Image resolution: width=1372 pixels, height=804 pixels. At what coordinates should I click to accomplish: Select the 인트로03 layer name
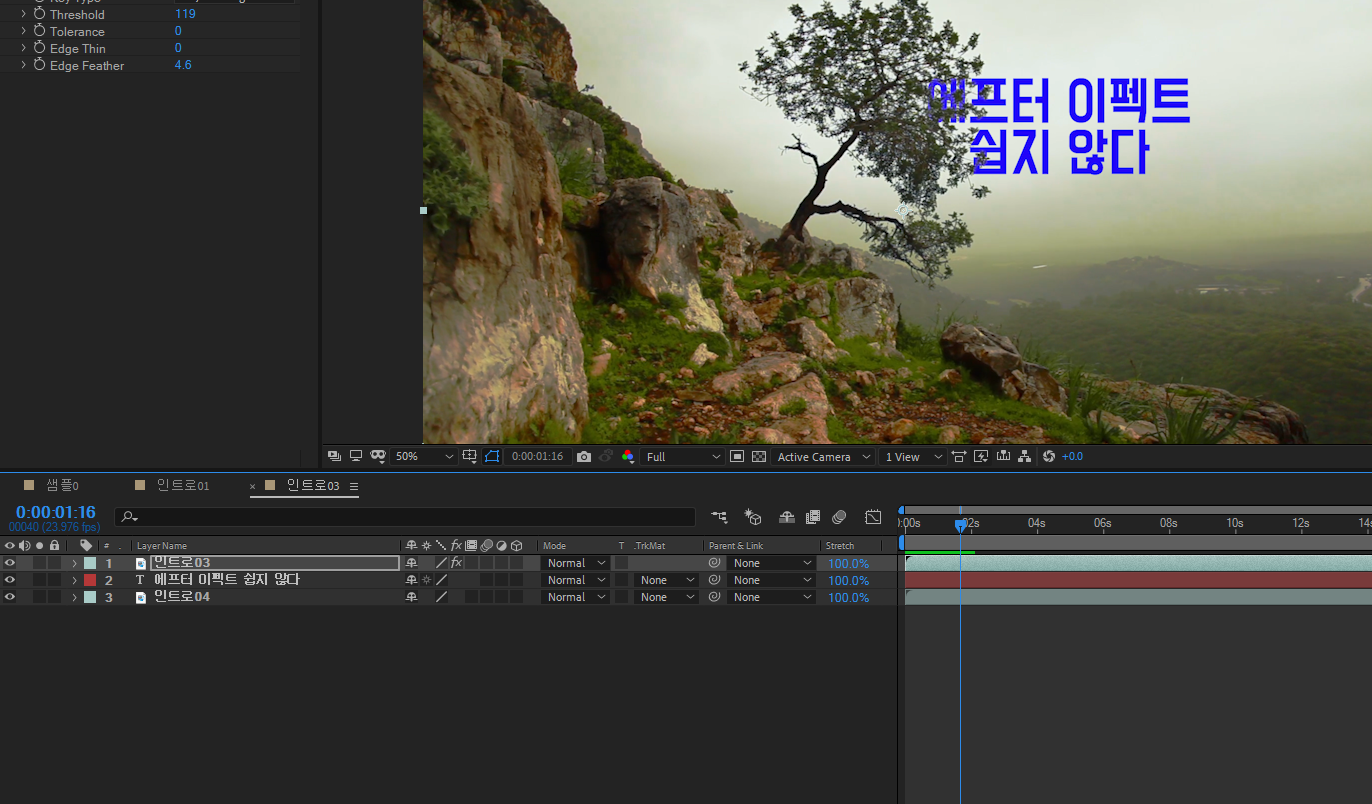[x=182, y=563]
